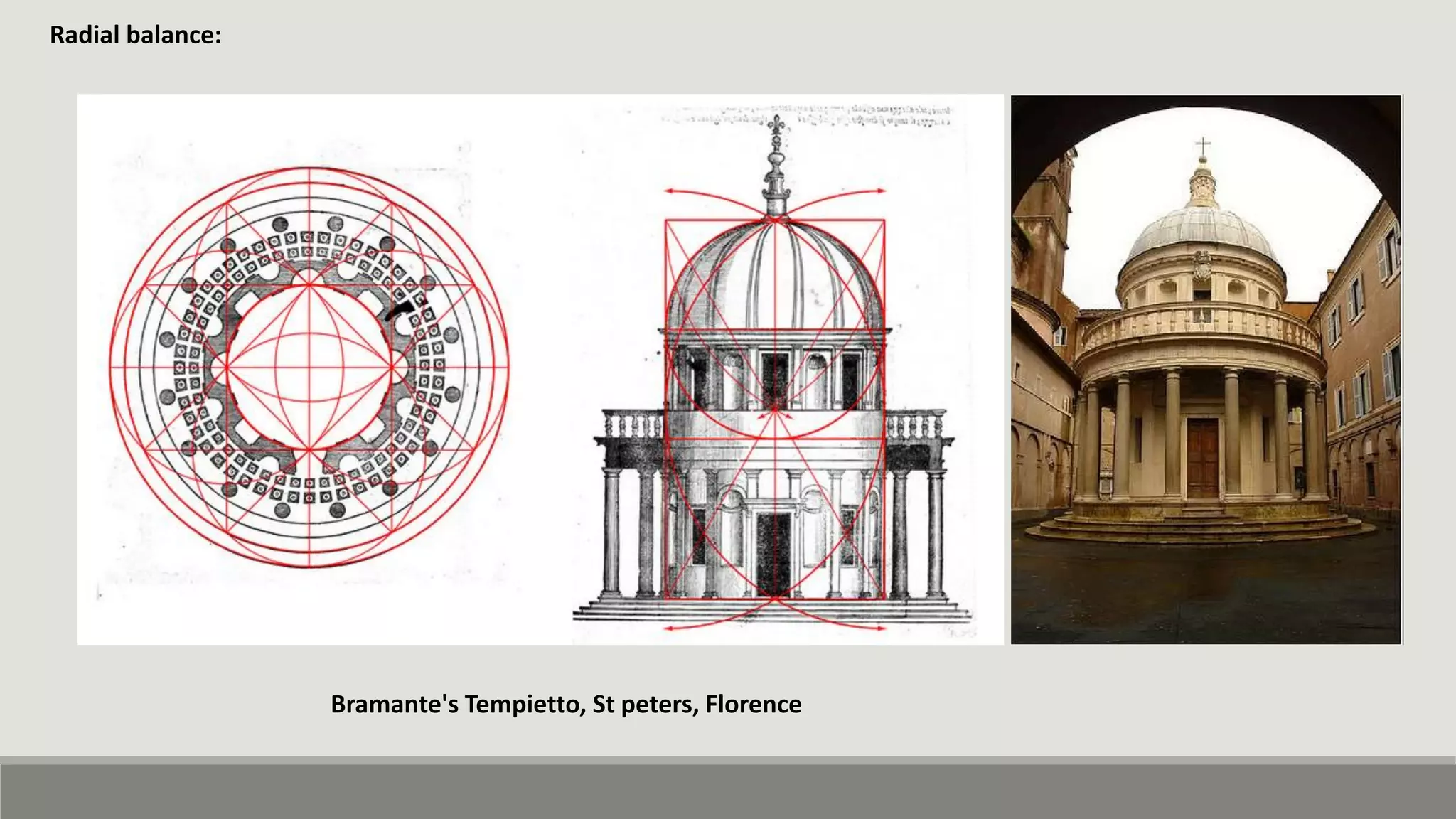The width and height of the screenshot is (1456, 819).
Task: Select the circular floor plan diagram
Action: pos(309,368)
